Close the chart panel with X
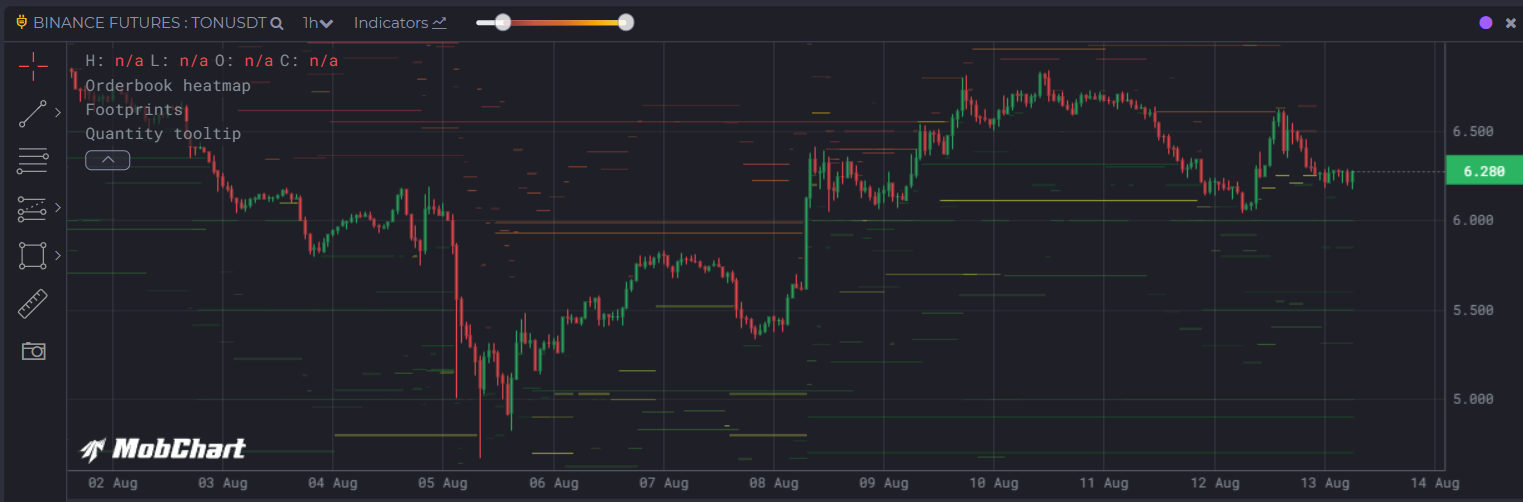The width and height of the screenshot is (1523, 502). [1510, 23]
